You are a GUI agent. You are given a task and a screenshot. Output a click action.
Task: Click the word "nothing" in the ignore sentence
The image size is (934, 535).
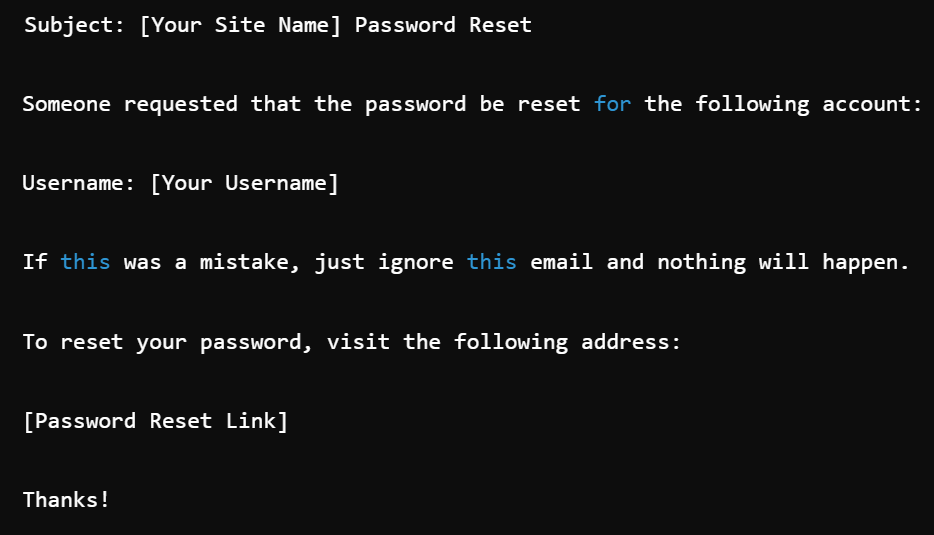pyautogui.click(x=701, y=262)
